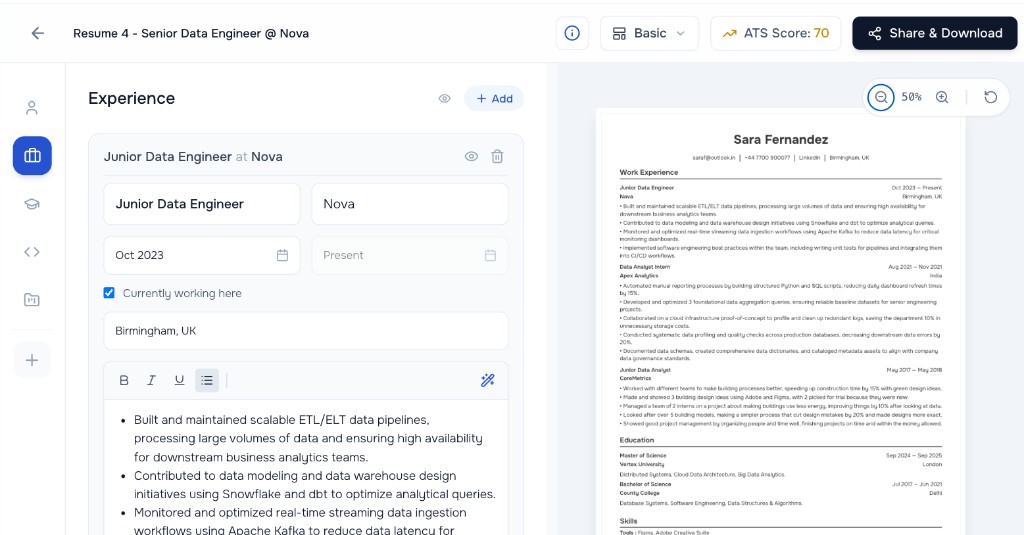The height and width of the screenshot is (535, 1024).
Task: Click the Sara Fernandez name in preview
Action: (x=780, y=139)
